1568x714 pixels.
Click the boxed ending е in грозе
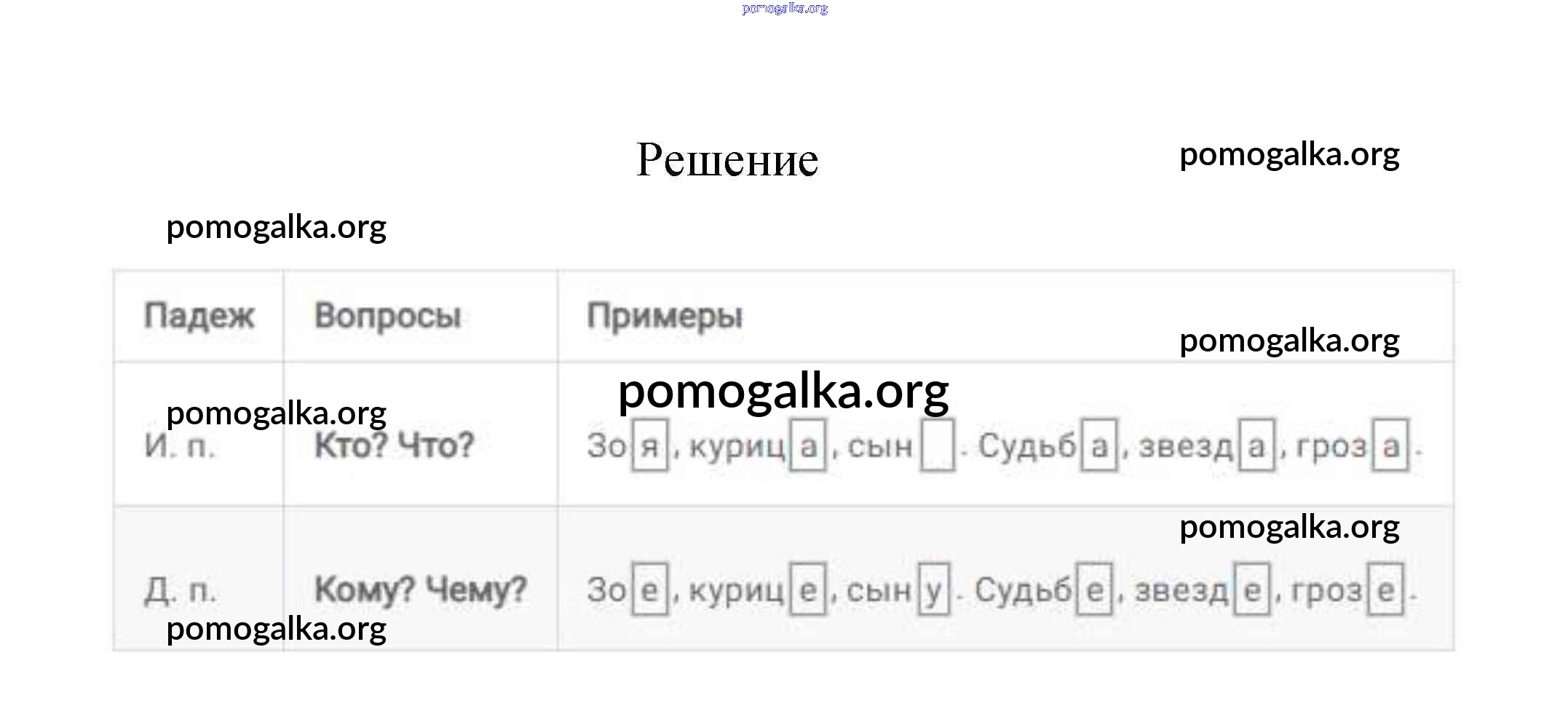(x=1385, y=590)
